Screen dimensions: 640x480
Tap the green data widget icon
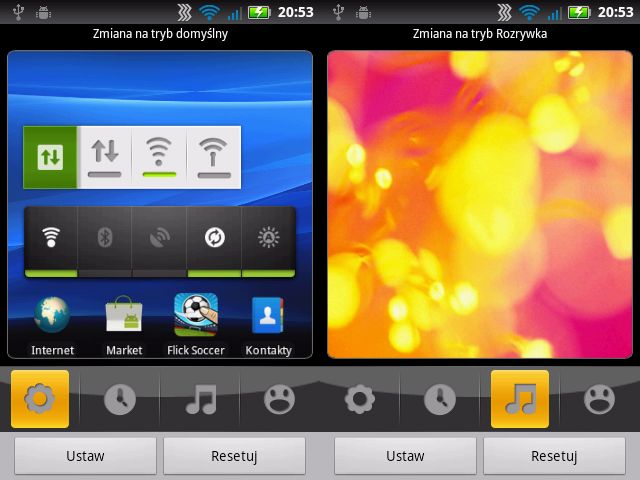pos(50,157)
